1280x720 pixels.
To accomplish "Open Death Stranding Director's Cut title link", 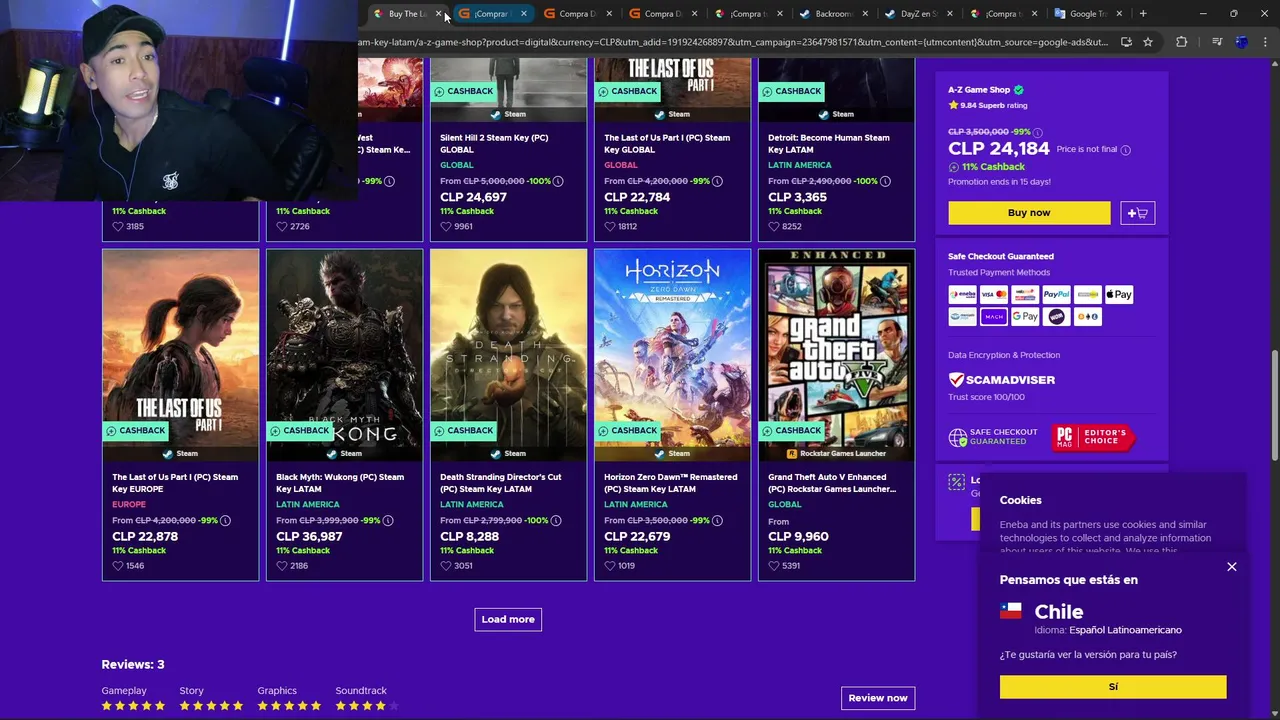I will pyautogui.click(x=501, y=483).
